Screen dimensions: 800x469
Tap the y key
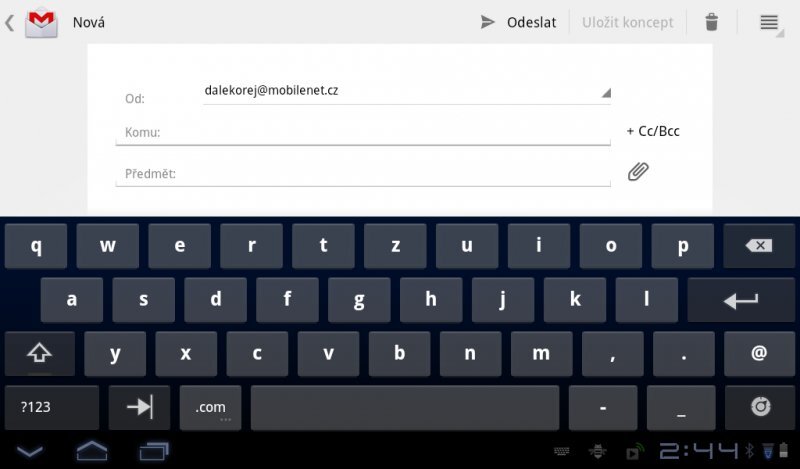pos(115,354)
